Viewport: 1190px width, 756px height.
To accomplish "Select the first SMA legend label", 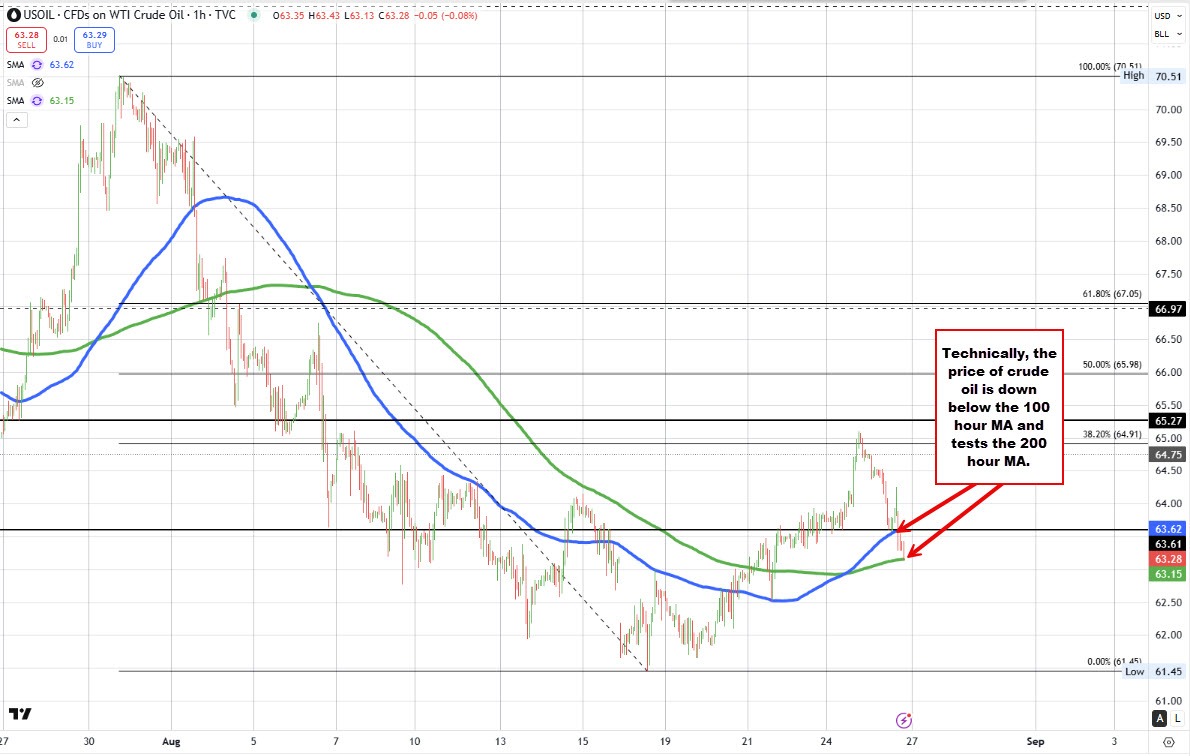I will tap(15, 65).
